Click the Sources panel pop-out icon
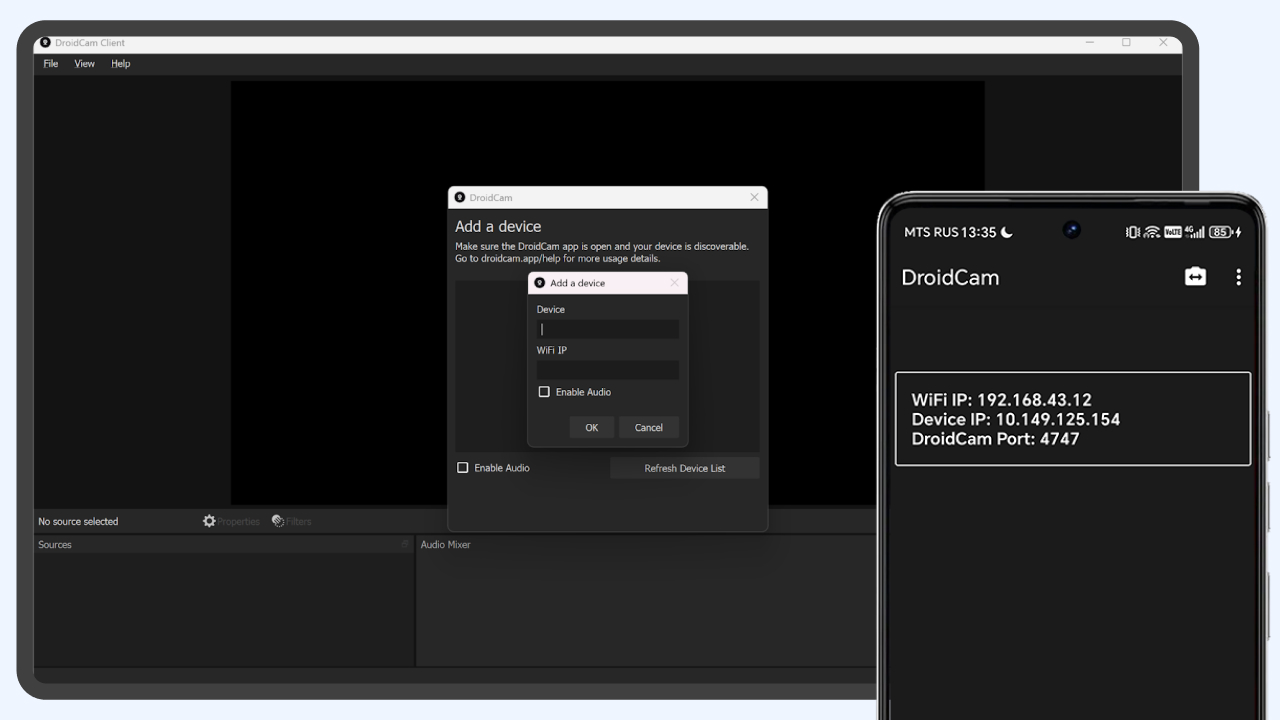Viewport: 1280px width, 720px height. tap(405, 544)
